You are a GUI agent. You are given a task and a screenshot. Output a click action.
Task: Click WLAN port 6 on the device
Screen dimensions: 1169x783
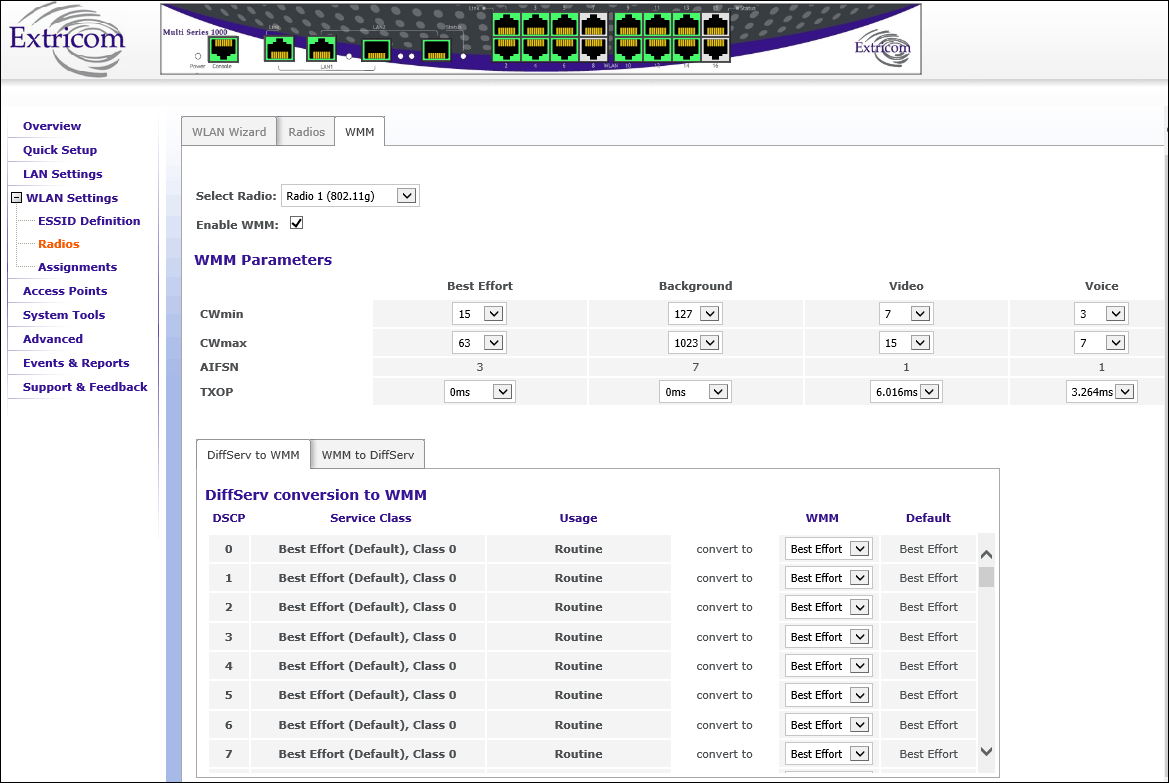coord(564,48)
